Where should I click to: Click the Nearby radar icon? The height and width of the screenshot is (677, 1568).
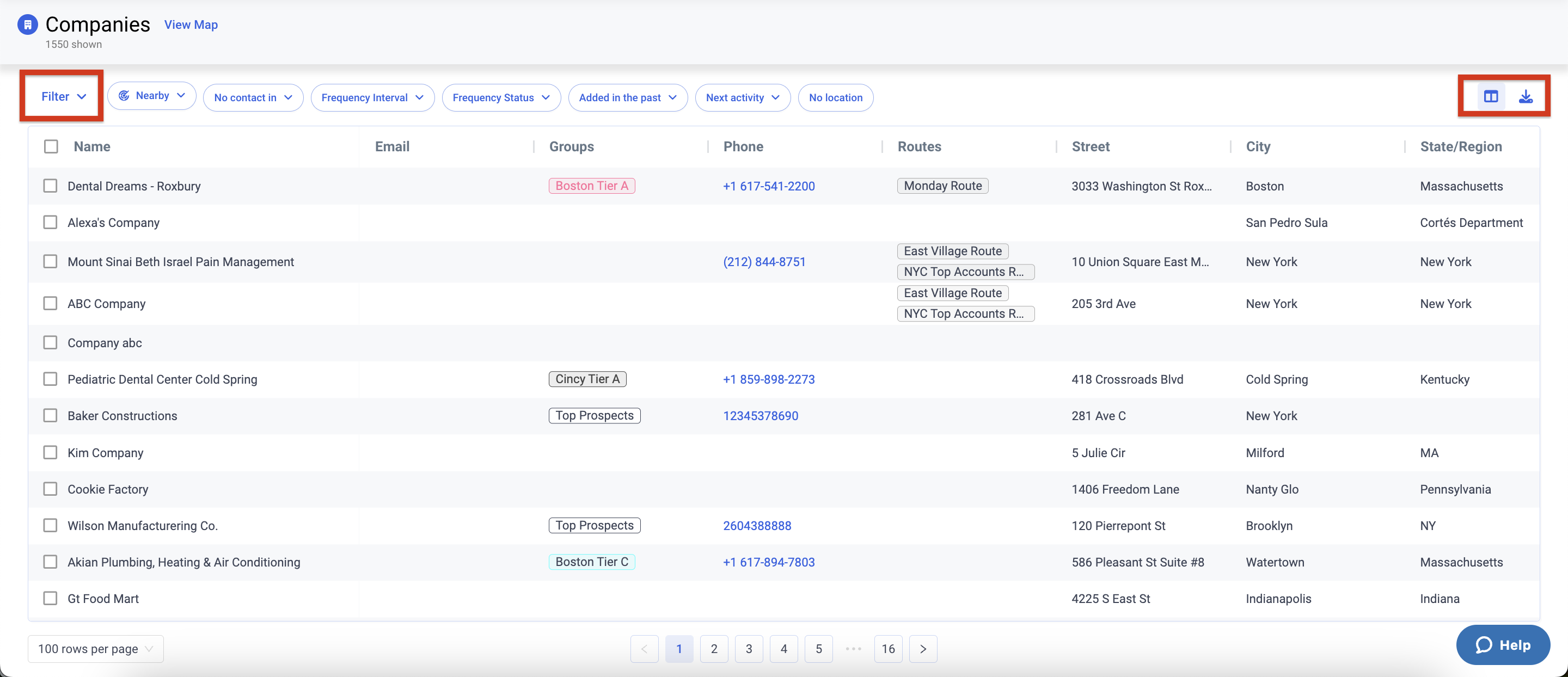coord(124,95)
